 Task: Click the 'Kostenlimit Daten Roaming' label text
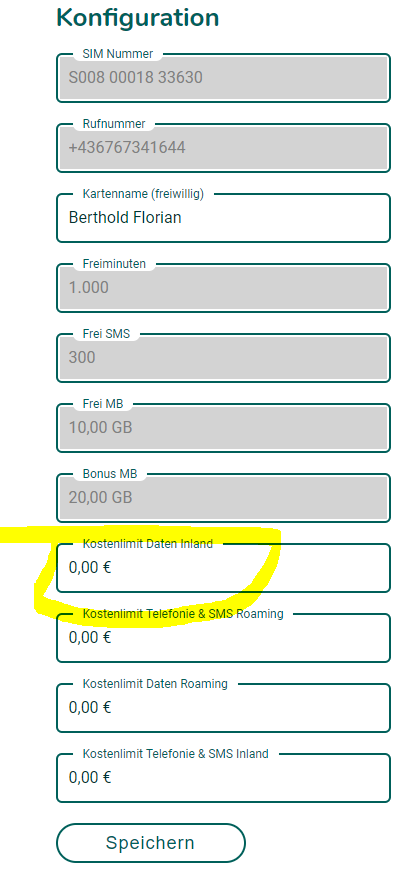155,684
